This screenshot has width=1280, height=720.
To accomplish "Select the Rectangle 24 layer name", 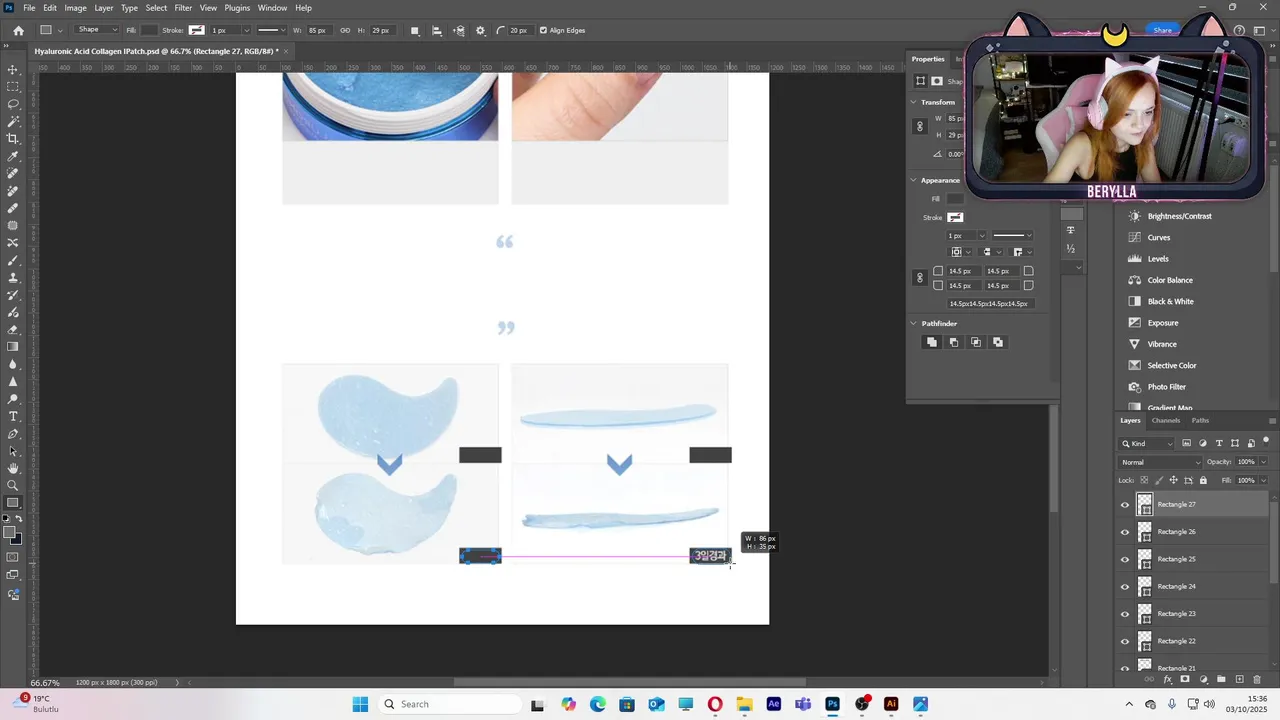I will [x=1176, y=587].
